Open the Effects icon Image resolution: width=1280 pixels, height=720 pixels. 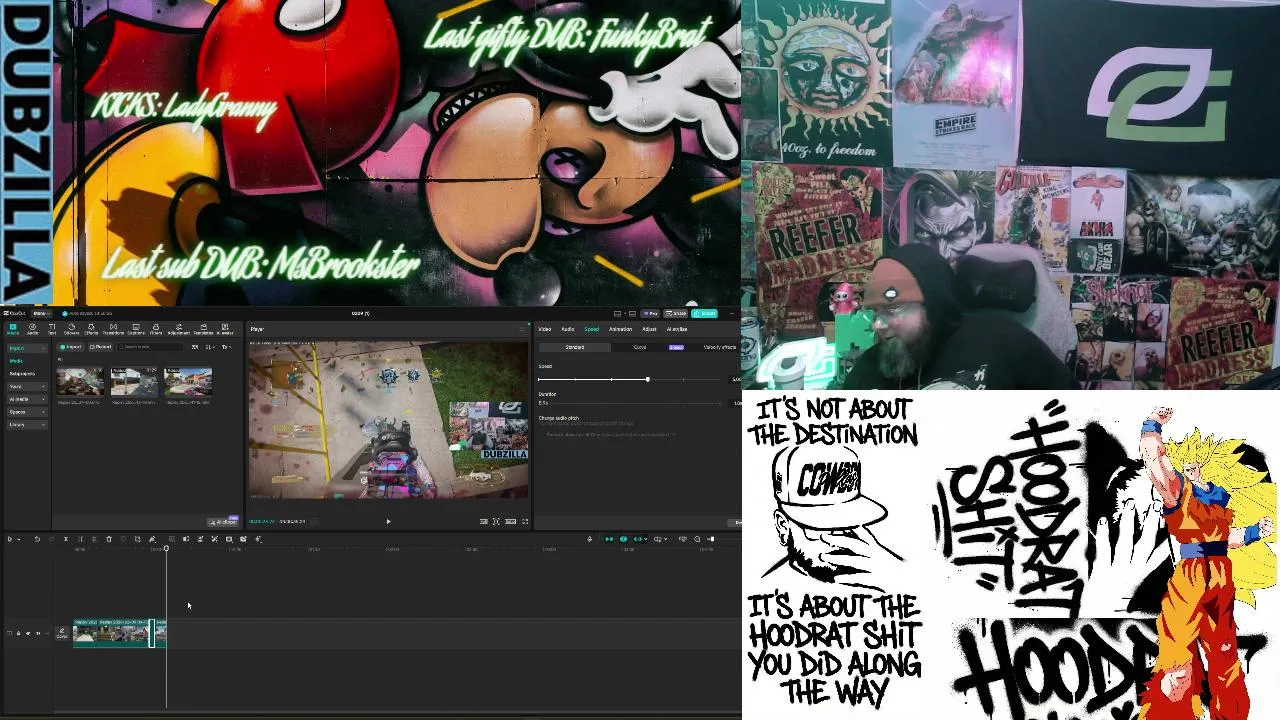pyautogui.click(x=91, y=330)
